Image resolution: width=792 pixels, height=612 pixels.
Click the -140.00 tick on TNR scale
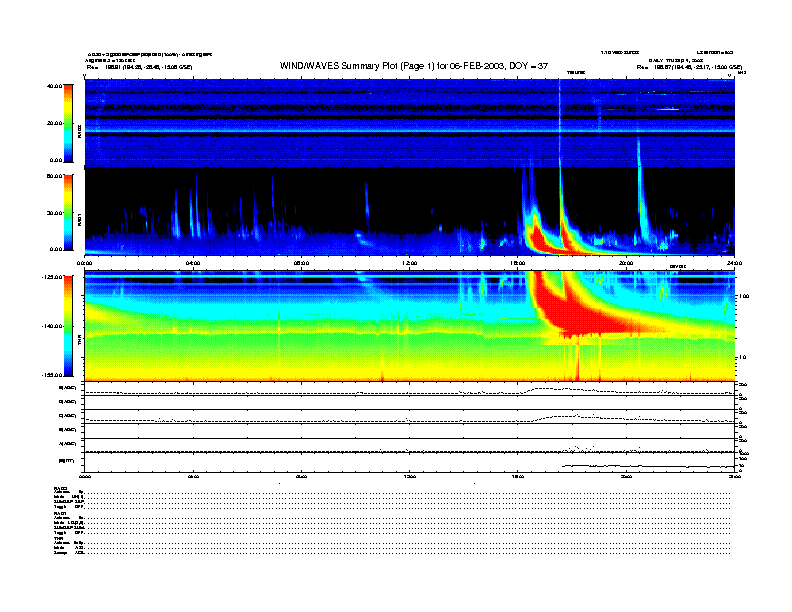pyautogui.click(x=52, y=326)
